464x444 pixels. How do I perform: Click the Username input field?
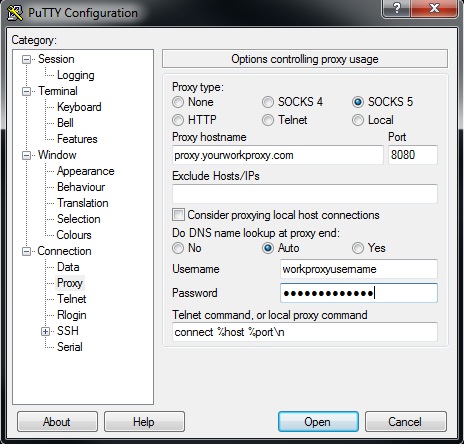[x=359, y=269]
